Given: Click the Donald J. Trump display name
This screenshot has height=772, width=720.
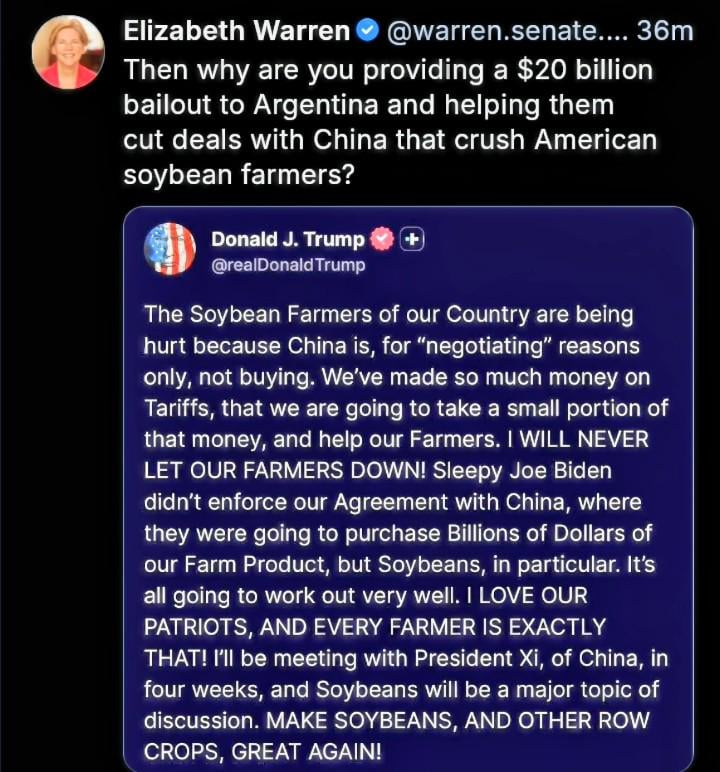Looking at the screenshot, I should click(x=288, y=240).
